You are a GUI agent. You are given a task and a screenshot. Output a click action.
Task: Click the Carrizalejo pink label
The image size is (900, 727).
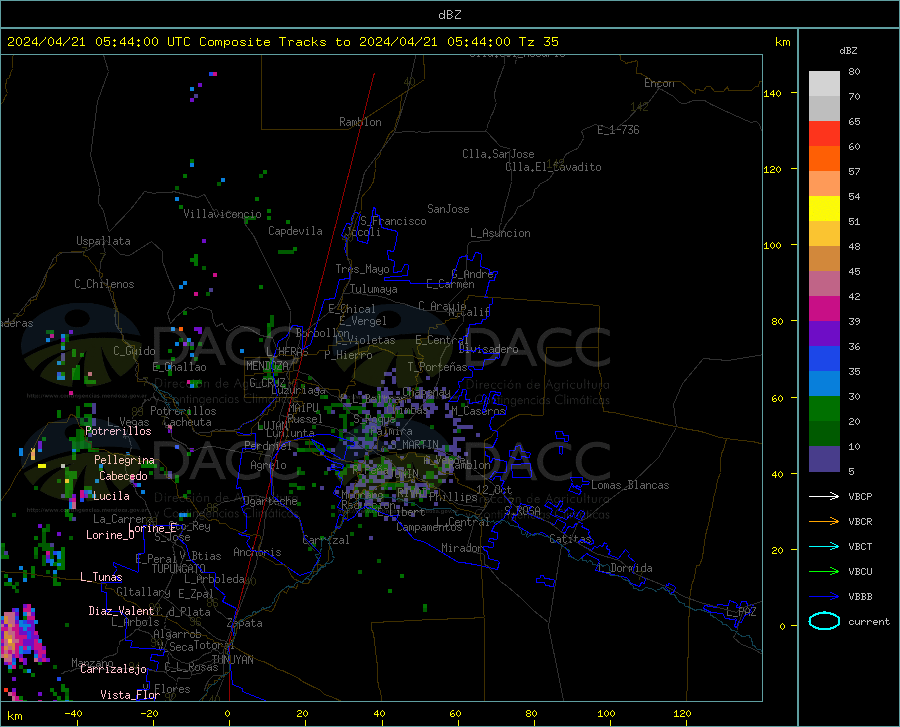[x=113, y=669]
